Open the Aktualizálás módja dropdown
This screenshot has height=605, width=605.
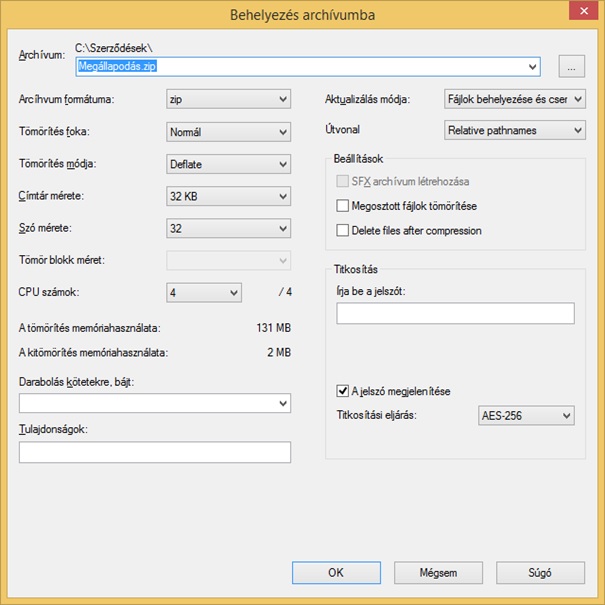tap(514, 100)
